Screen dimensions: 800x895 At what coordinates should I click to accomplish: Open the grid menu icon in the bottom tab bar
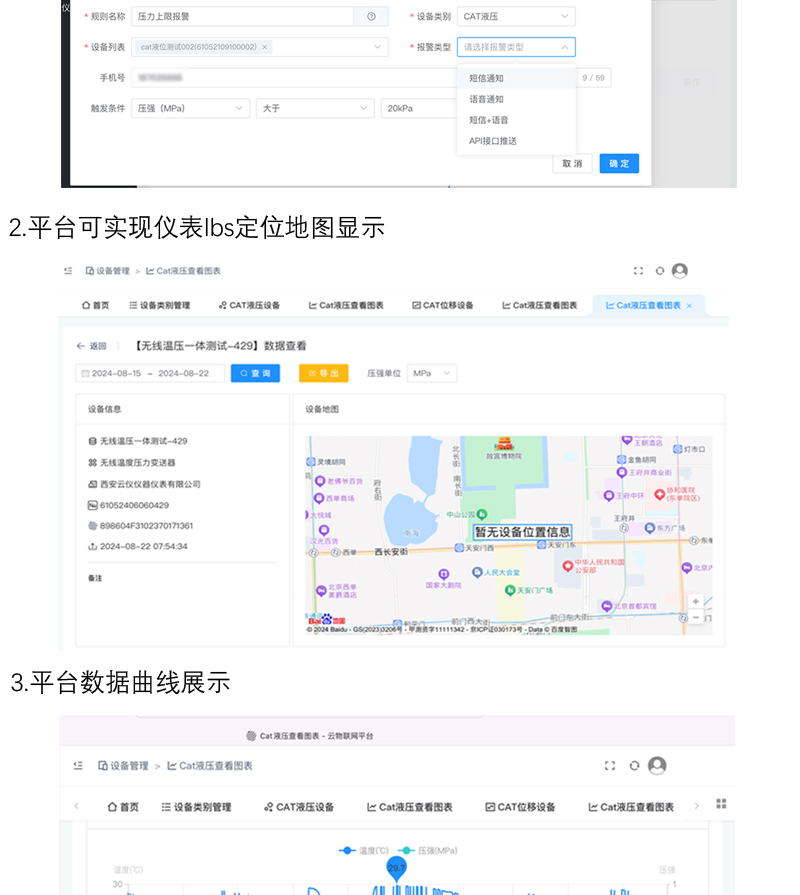721,804
